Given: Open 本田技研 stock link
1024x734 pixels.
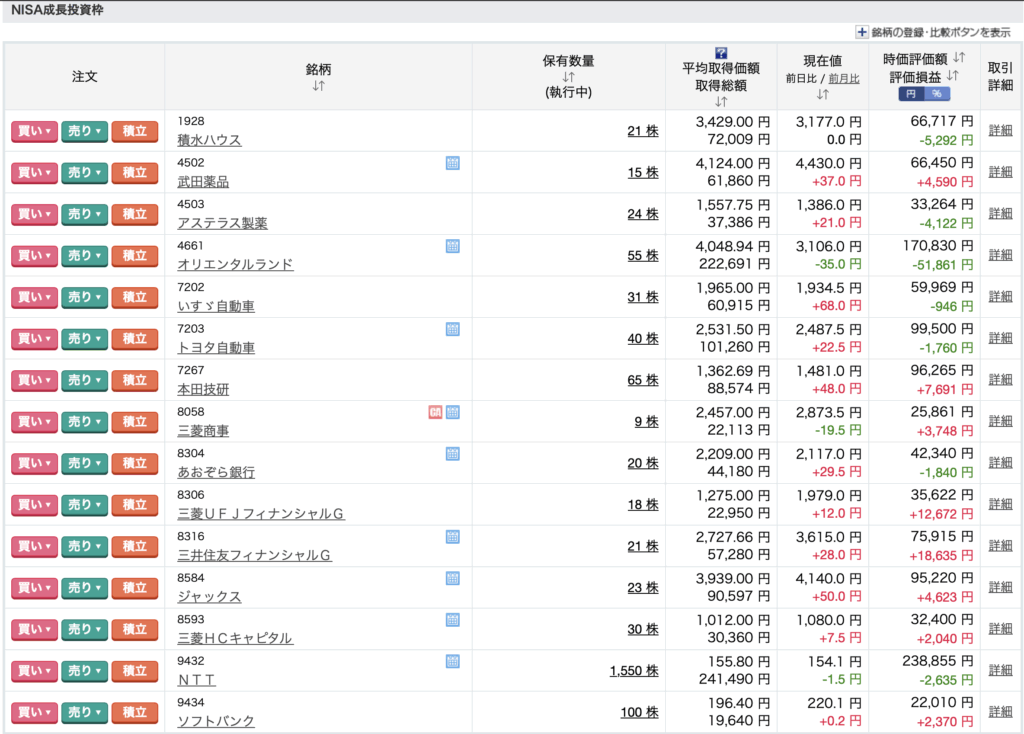Looking at the screenshot, I should (x=203, y=389).
